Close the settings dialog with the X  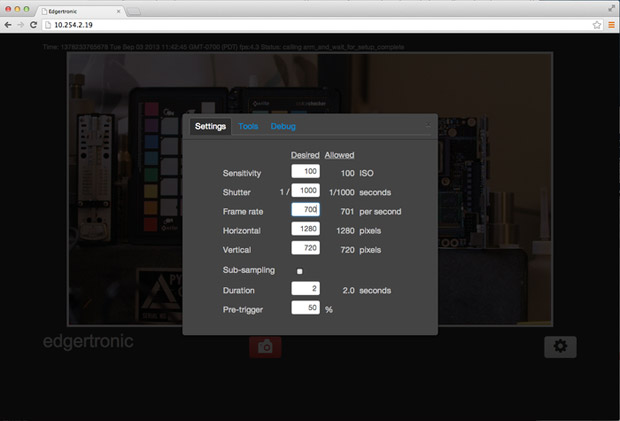point(428,125)
